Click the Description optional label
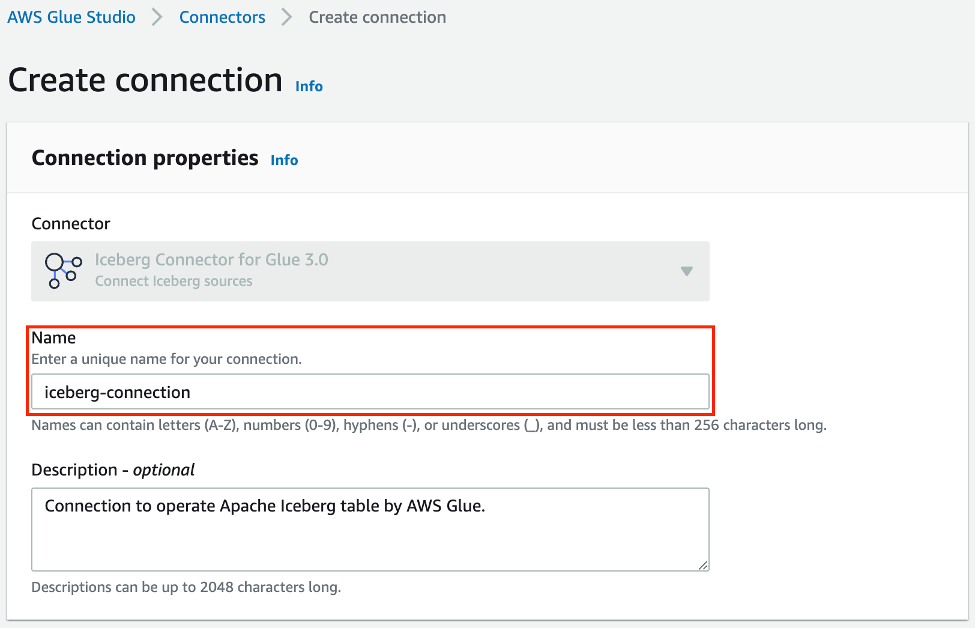The width and height of the screenshot is (977, 629). [x=113, y=469]
